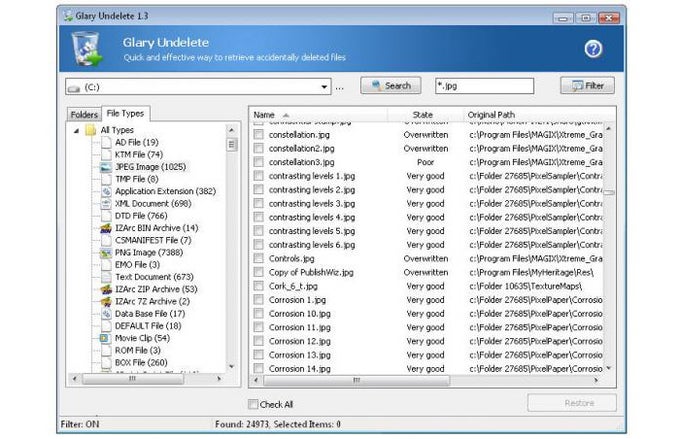Check the box for Controls.jpg
The height and width of the screenshot is (439, 680).
[x=258, y=258]
